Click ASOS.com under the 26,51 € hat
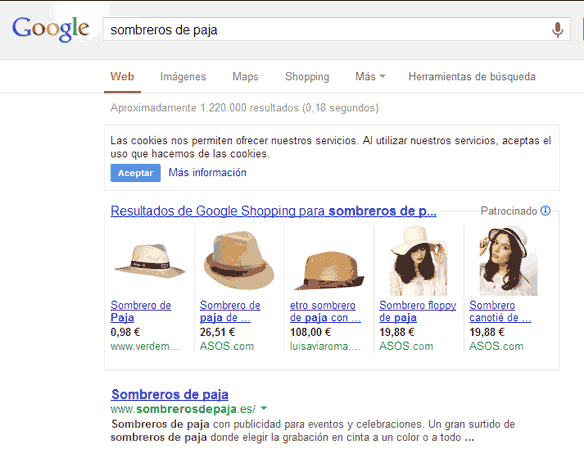 click(227, 346)
